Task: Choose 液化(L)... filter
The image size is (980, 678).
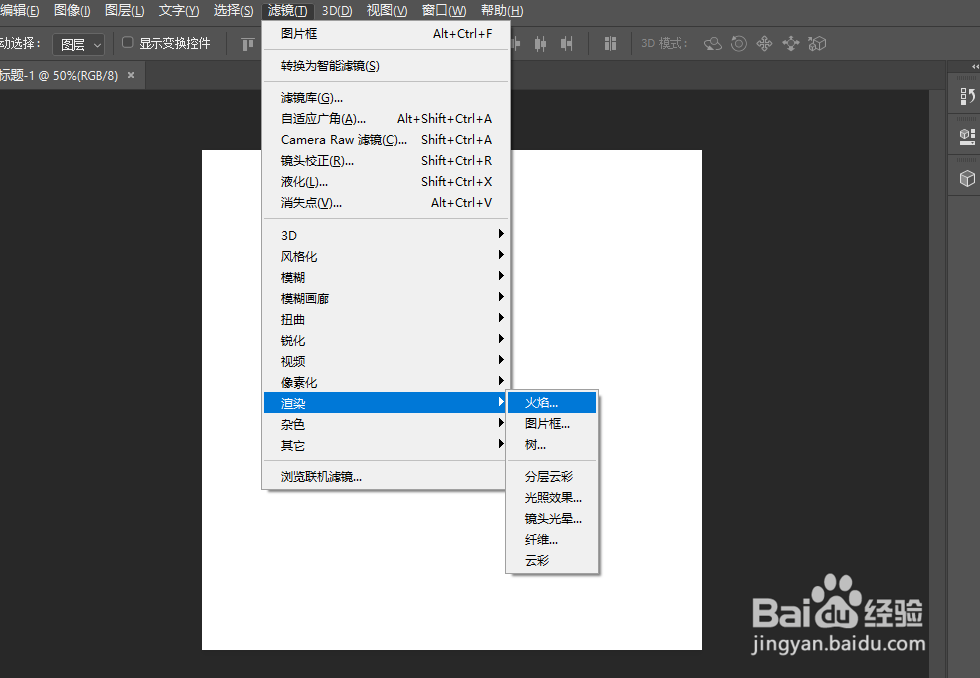Action: point(386,182)
